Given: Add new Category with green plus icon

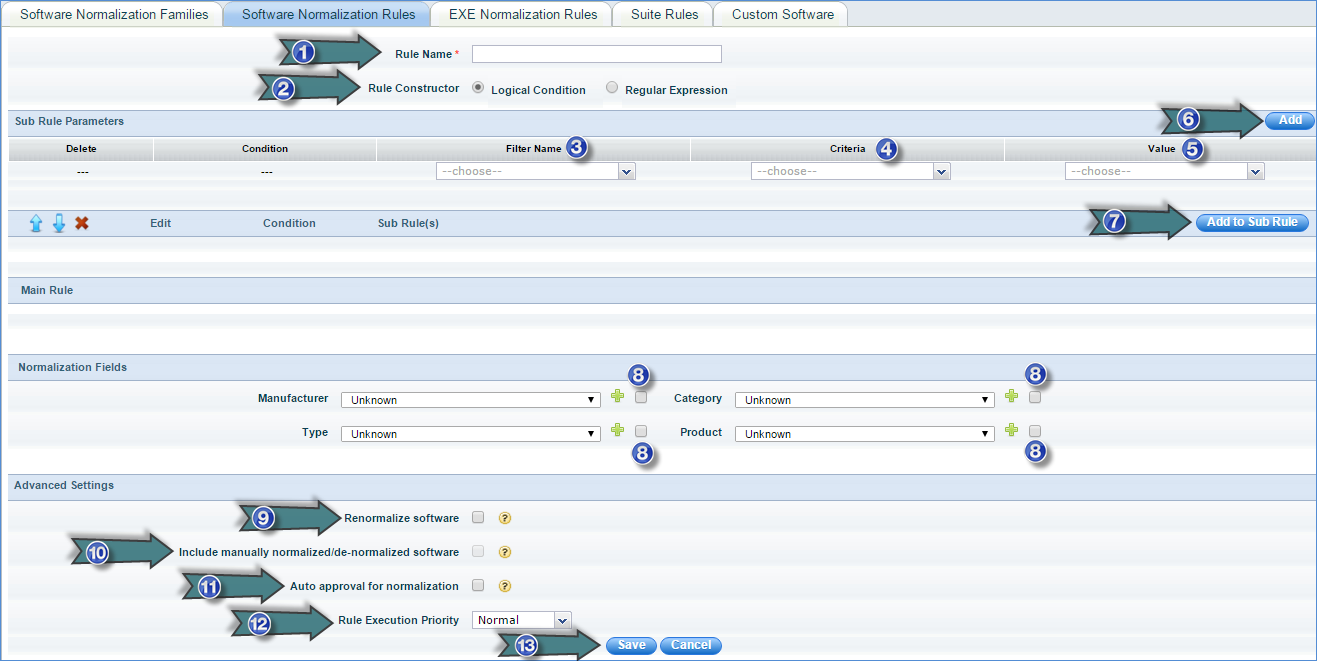Looking at the screenshot, I should coord(1011,397).
